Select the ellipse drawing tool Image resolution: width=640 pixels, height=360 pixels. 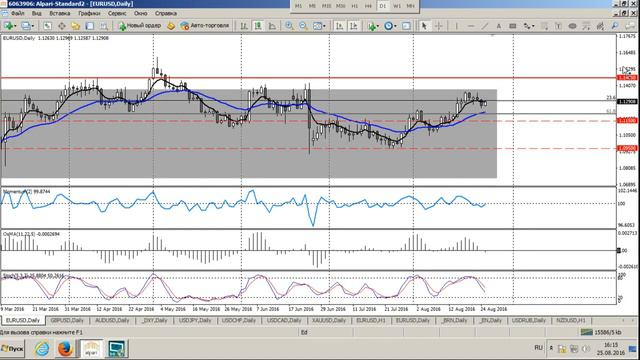(x=572, y=26)
